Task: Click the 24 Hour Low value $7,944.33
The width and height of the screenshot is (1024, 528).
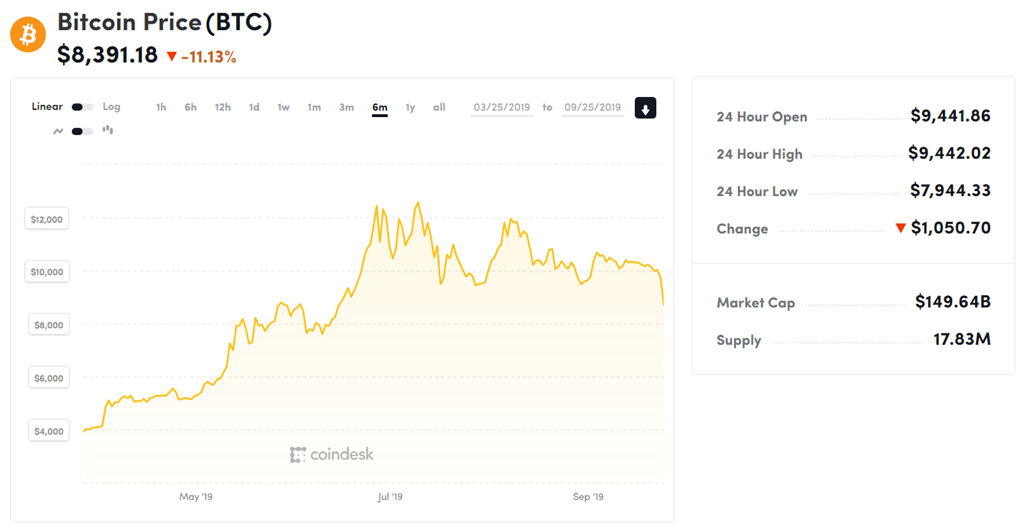Action: 951,190
